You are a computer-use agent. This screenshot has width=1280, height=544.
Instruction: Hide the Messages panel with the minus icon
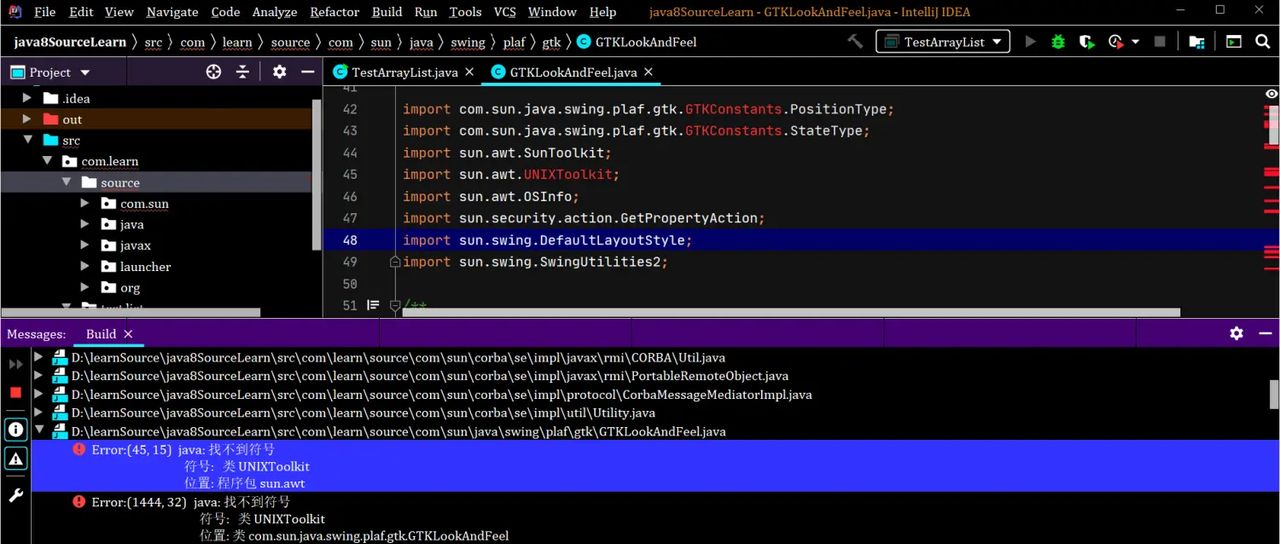coord(1266,333)
